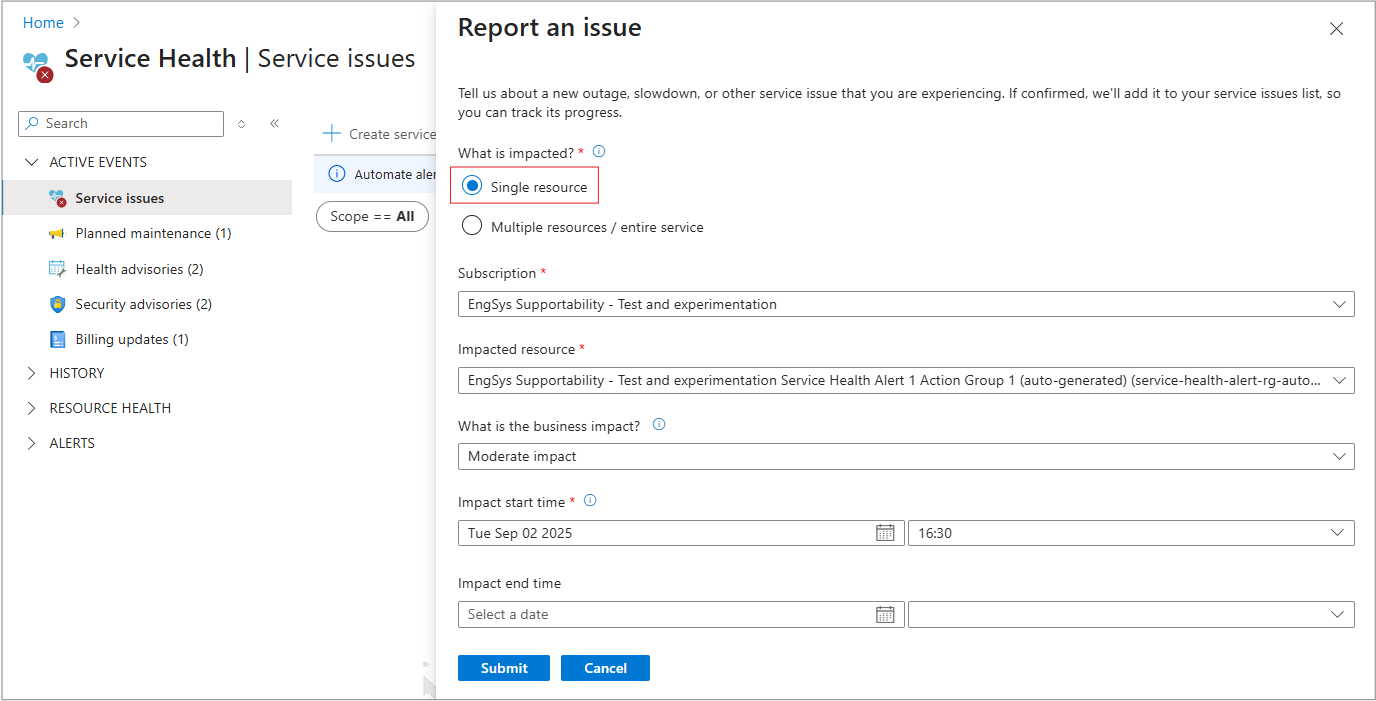Click info icon next to business impact
The height and width of the screenshot is (701, 1376).
pos(659,425)
